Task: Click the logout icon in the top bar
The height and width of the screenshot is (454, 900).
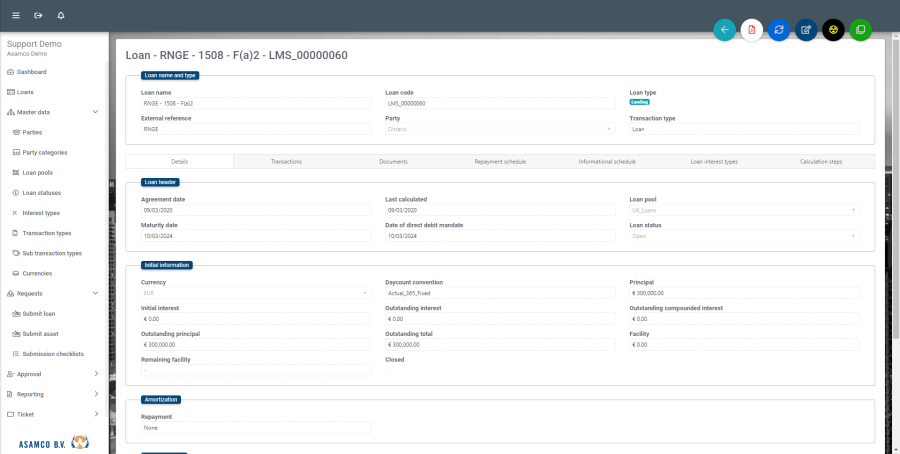Action: 38,16
